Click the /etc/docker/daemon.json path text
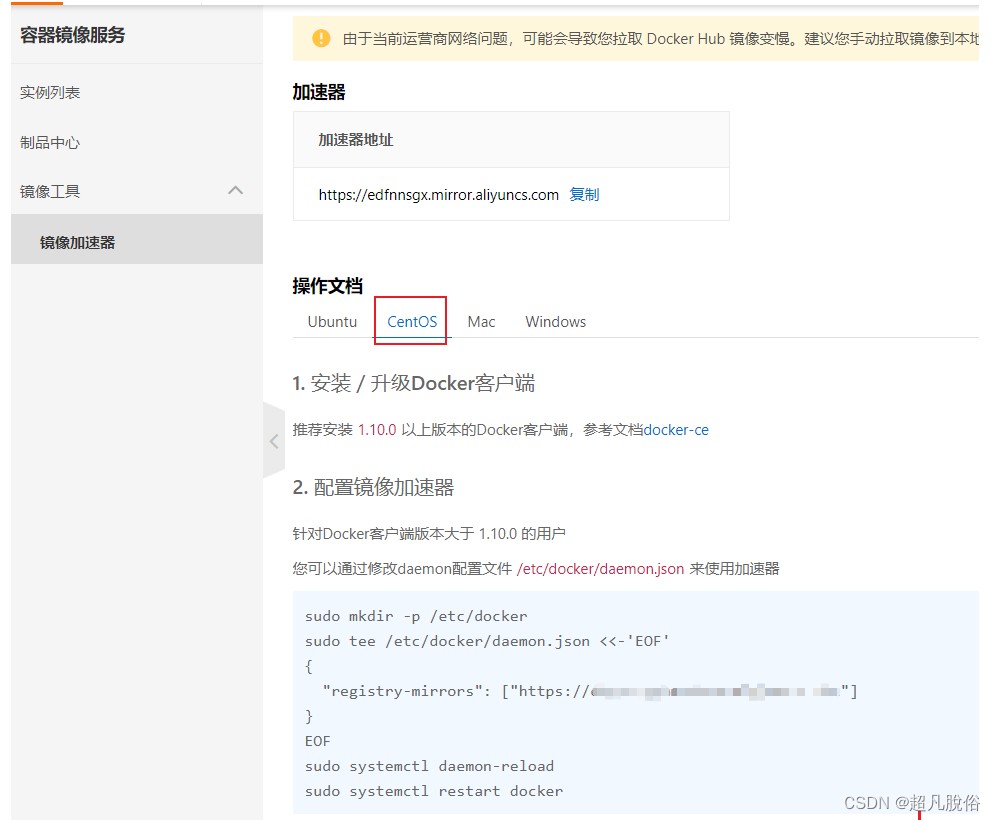The width and height of the screenshot is (996, 821). [600, 569]
